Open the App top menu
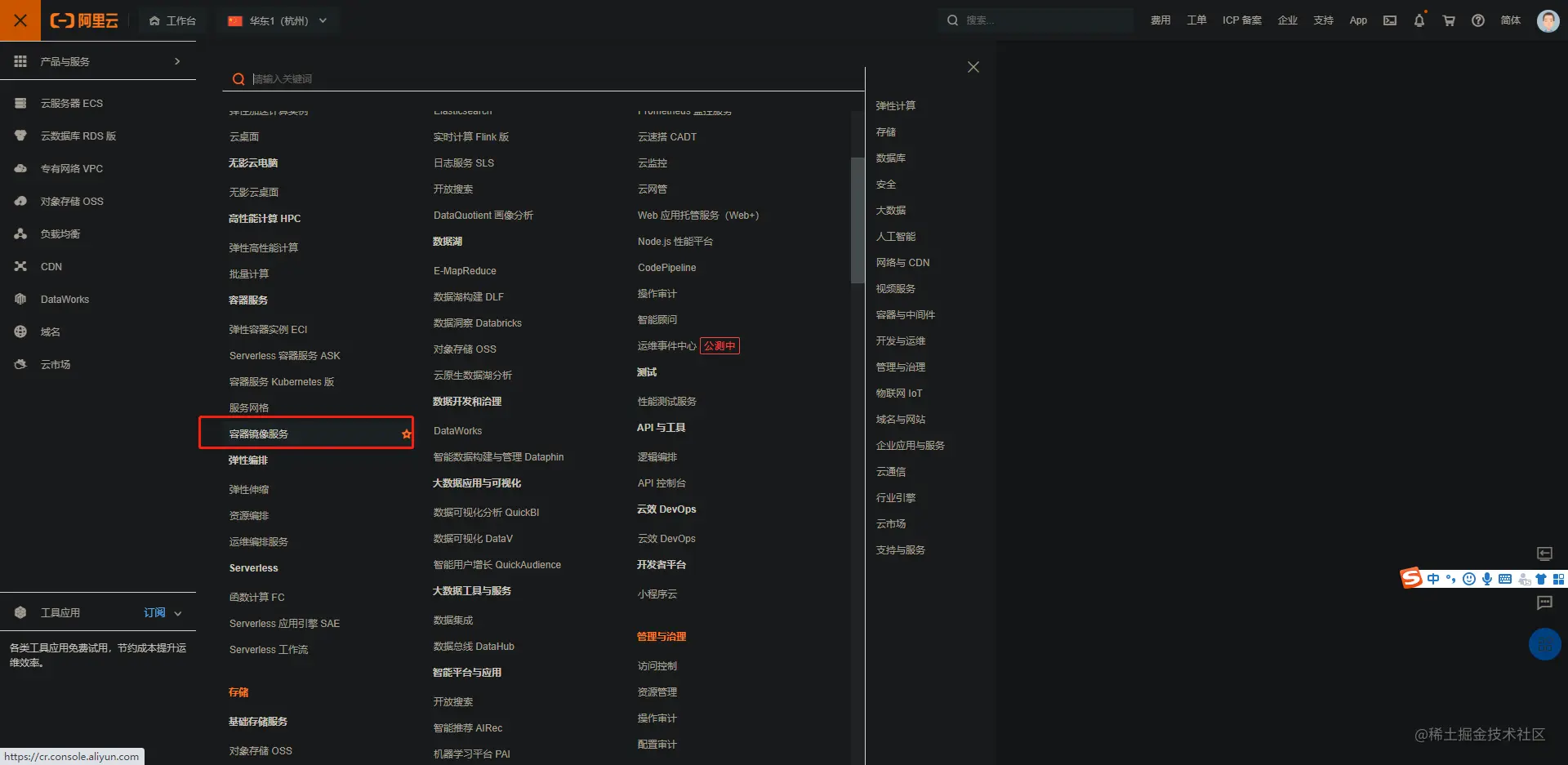 (x=1358, y=20)
